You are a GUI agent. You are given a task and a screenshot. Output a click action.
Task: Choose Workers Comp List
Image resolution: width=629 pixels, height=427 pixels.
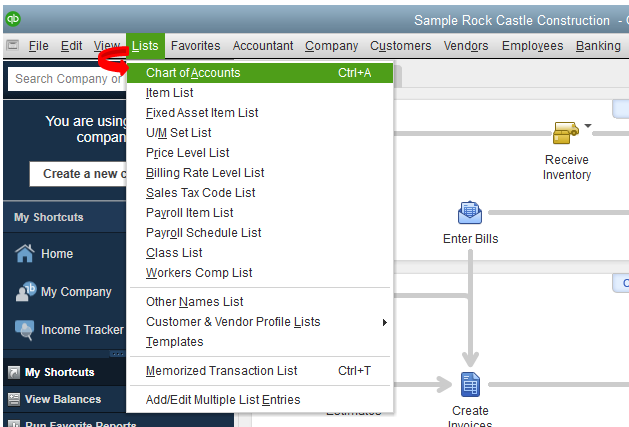pos(260,273)
